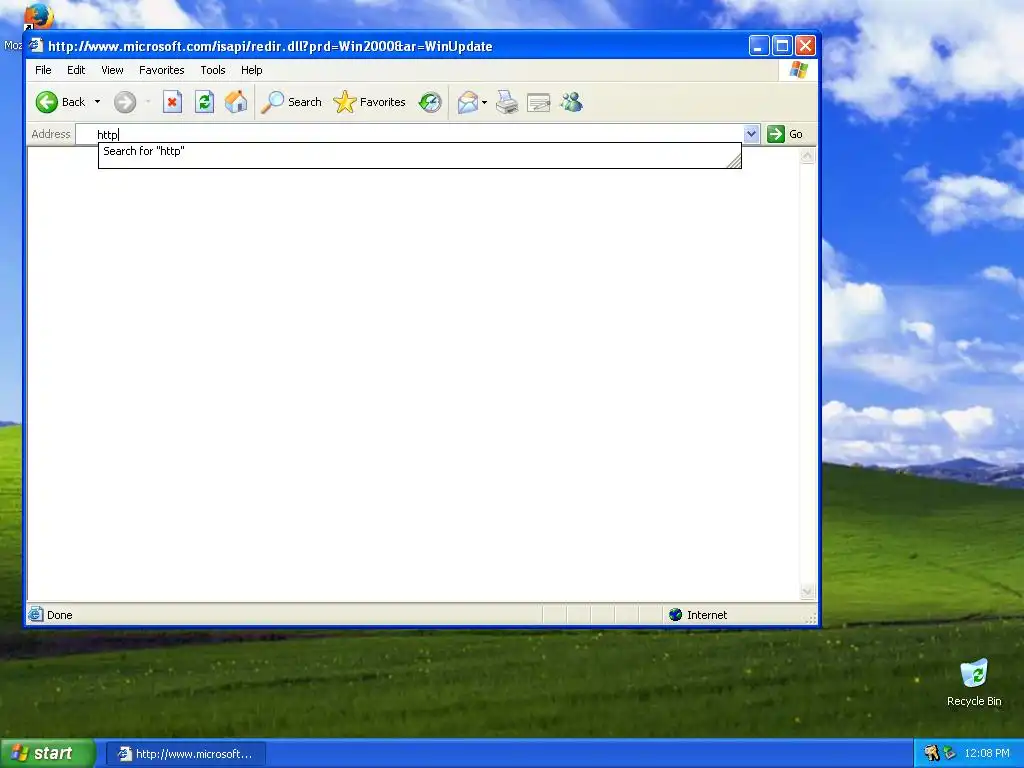Open the Back history dropdown arrow

coord(97,102)
